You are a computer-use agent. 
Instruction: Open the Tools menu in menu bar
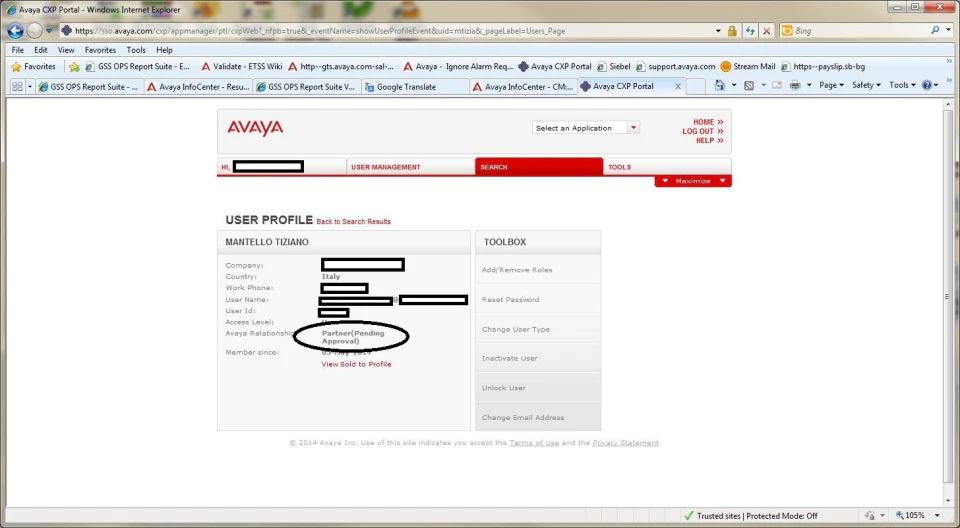136,50
